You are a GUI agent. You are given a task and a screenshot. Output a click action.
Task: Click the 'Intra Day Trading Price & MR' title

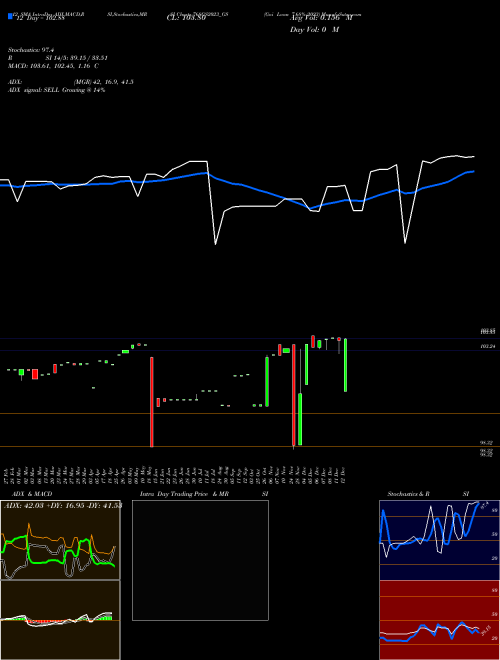(185, 494)
